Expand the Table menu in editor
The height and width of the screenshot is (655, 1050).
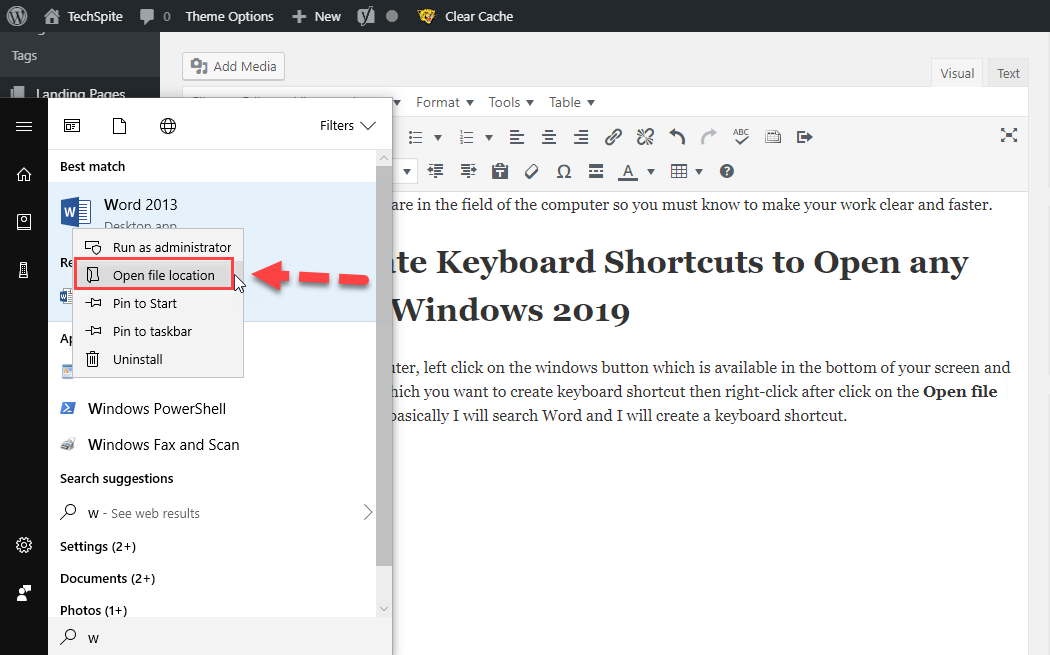572,102
